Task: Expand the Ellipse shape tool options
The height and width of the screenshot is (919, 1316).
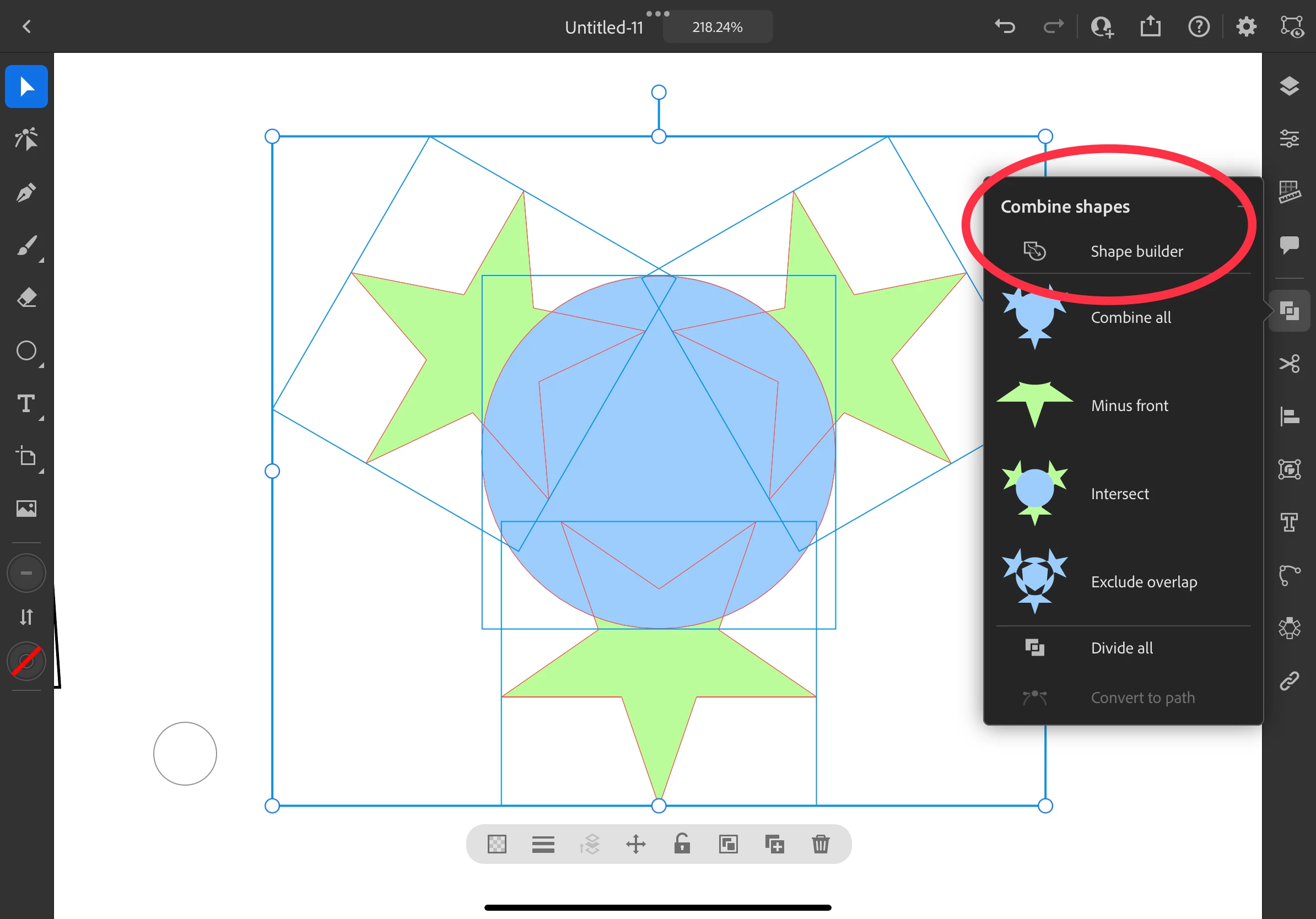Action: coord(40,365)
